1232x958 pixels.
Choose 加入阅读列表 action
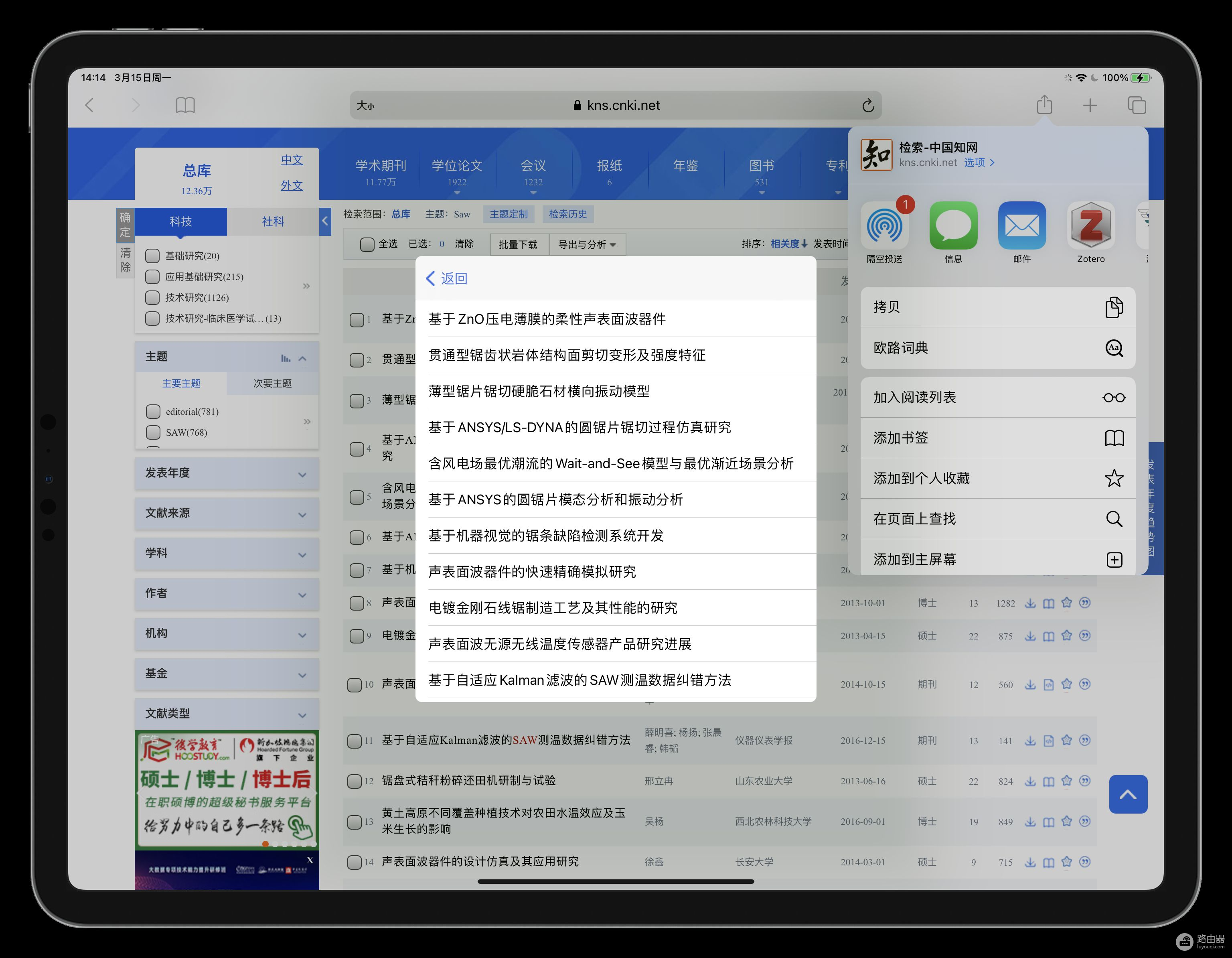[998, 397]
